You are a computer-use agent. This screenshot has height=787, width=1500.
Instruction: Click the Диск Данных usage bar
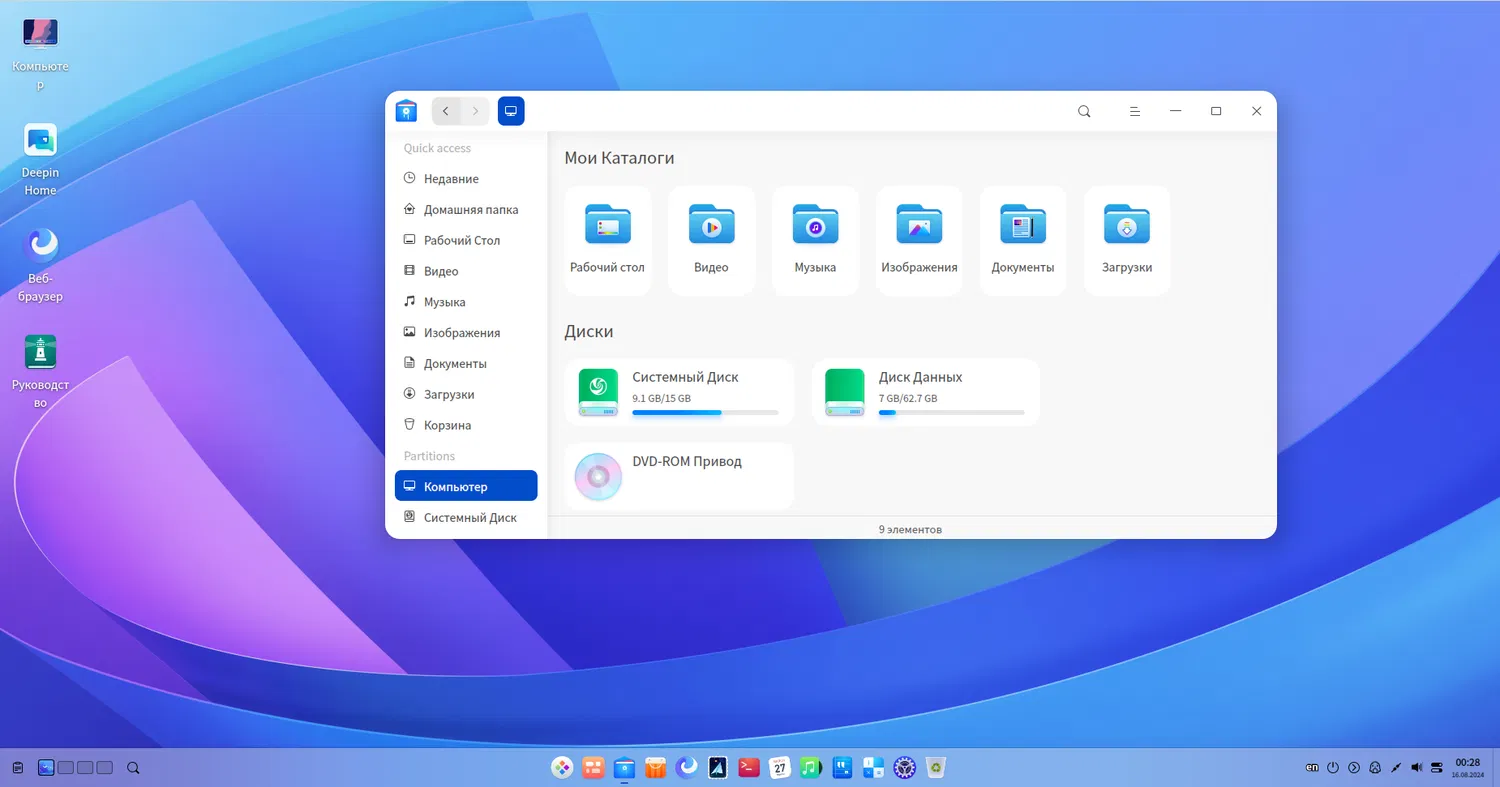point(951,412)
